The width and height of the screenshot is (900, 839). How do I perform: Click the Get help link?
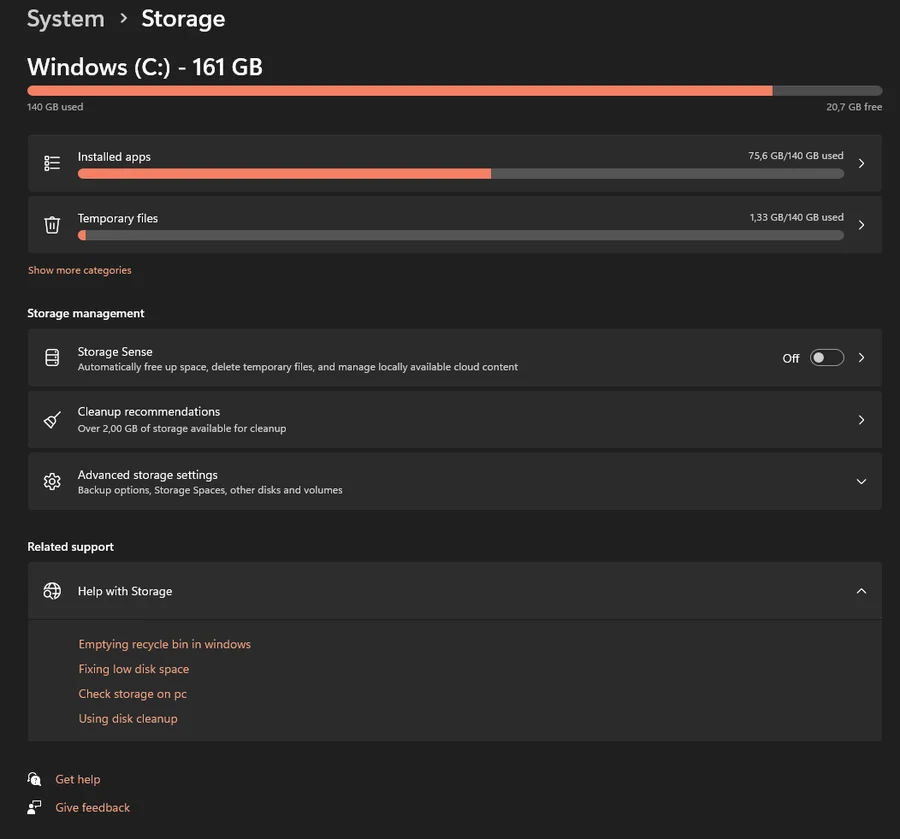pyautogui.click(x=77, y=779)
